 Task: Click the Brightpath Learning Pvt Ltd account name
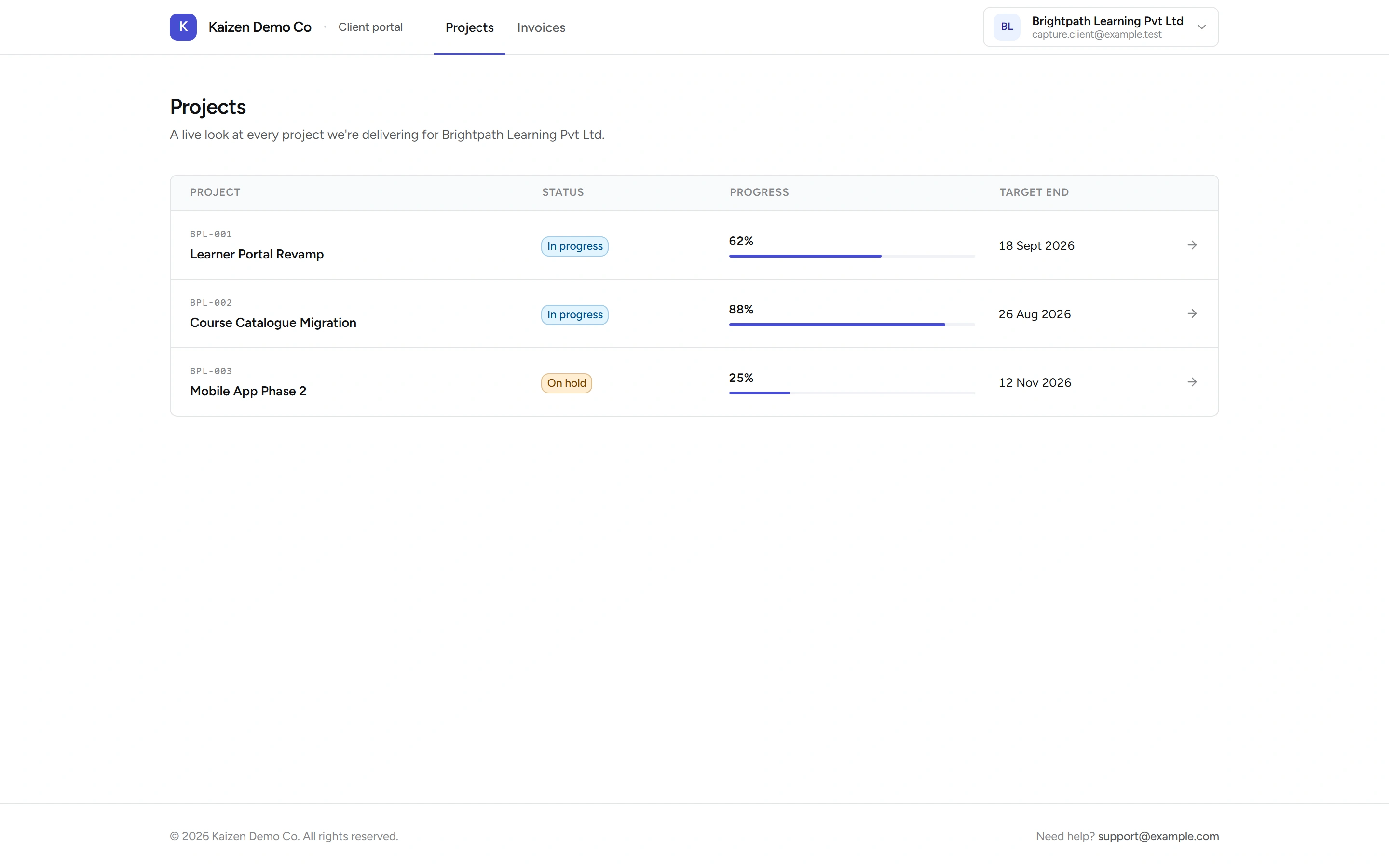tap(1107, 21)
